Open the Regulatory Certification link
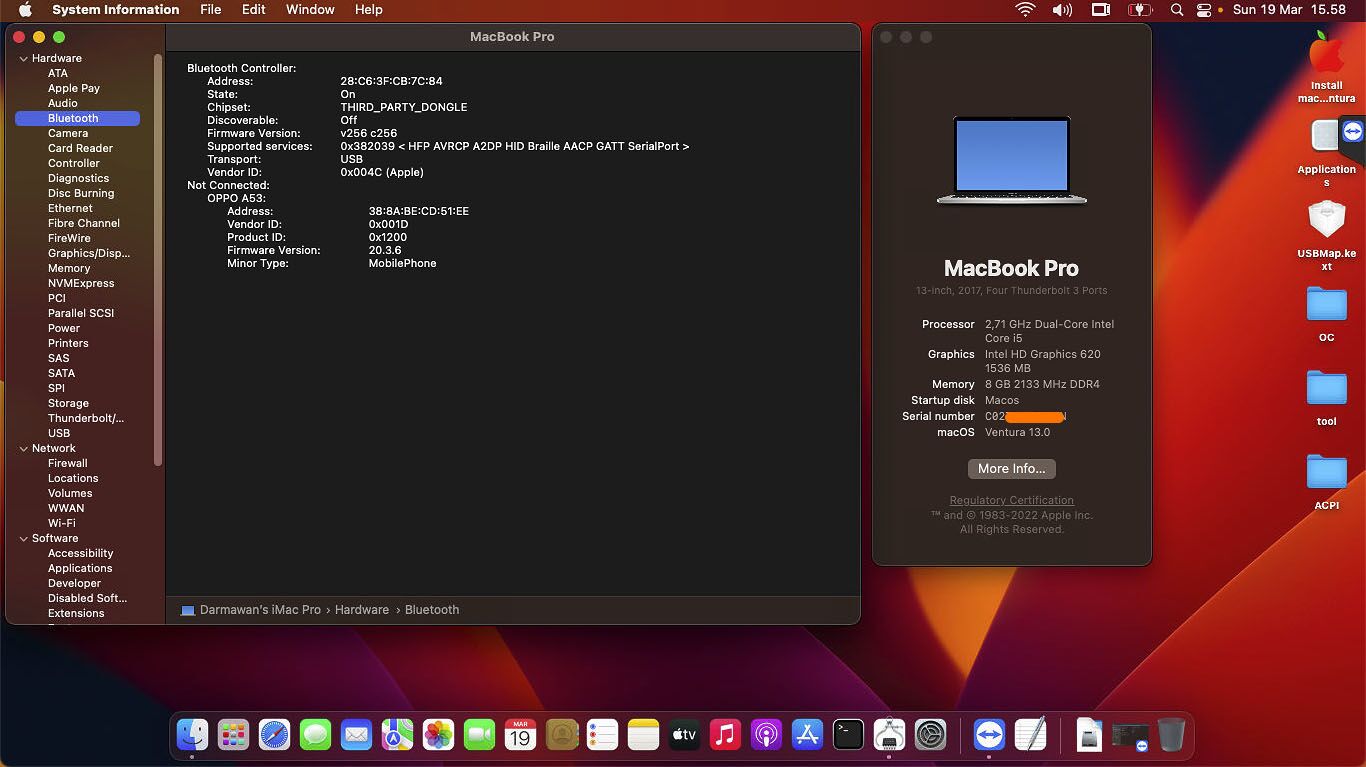 click(x=1011, y=500)
